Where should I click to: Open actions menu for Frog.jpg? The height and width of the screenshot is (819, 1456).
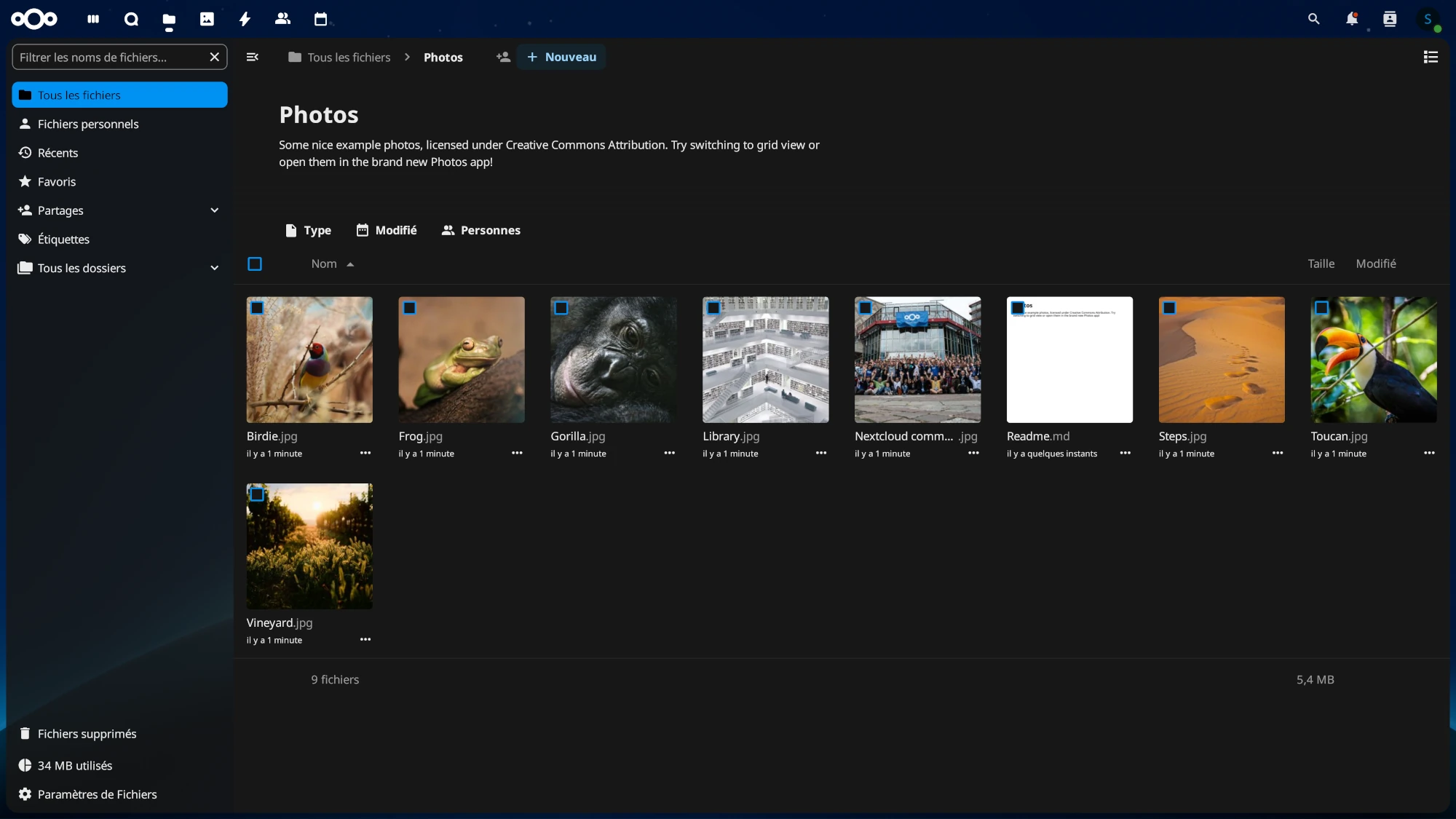coord(517,453)
